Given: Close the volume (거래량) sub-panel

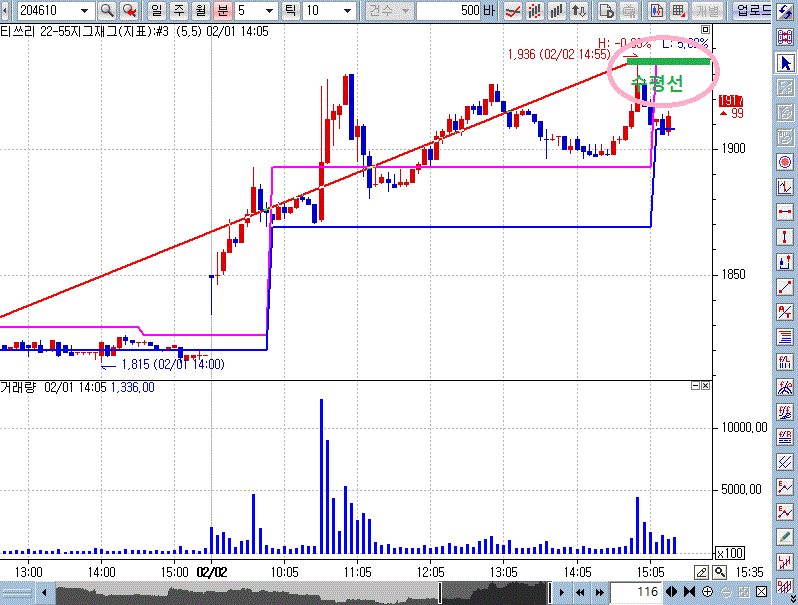Looking at the screenshot, I should pyautogui.click(x=707, y=386).
